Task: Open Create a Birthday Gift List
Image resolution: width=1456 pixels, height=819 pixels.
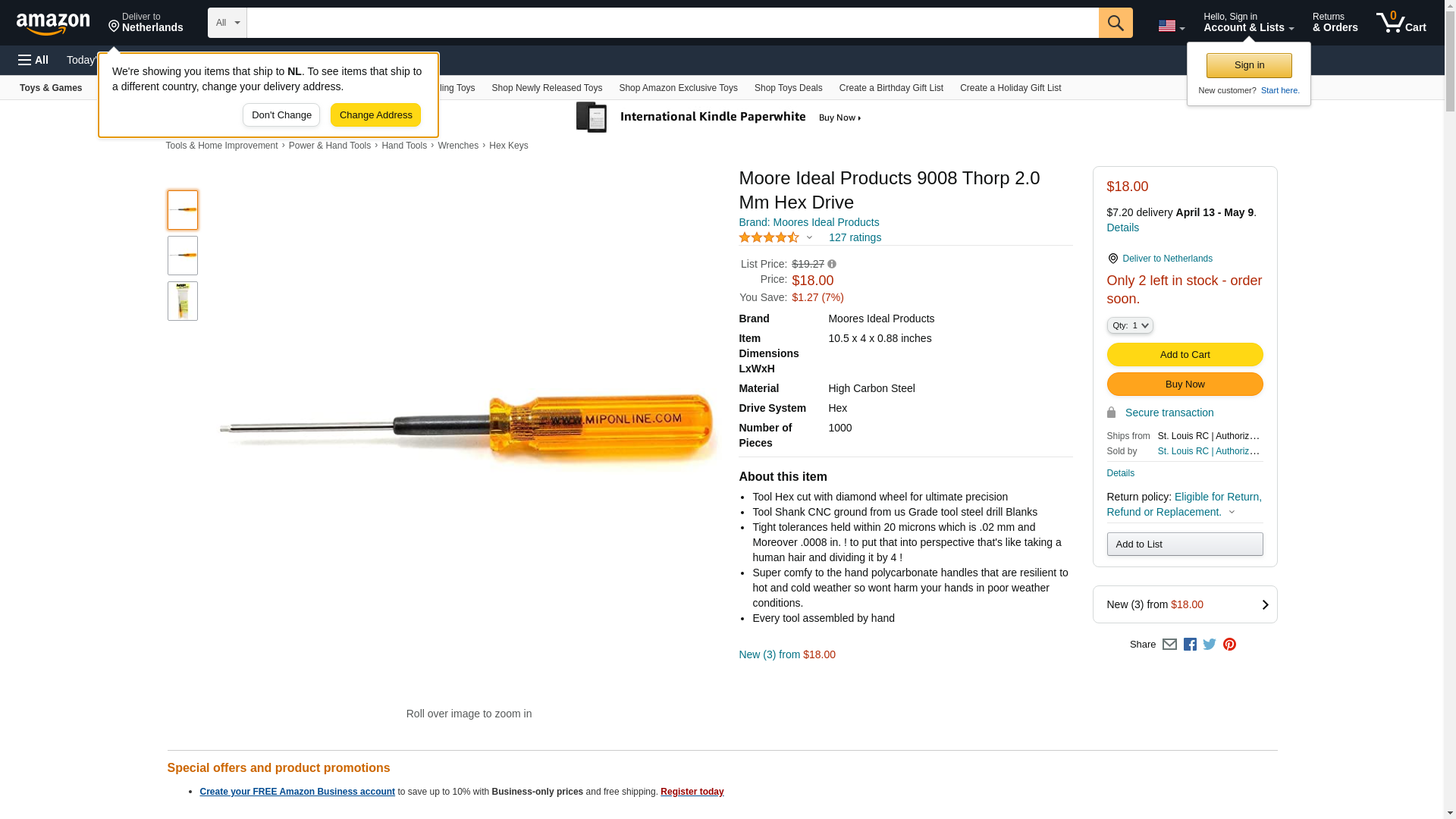Action: [x=891, y=88]
